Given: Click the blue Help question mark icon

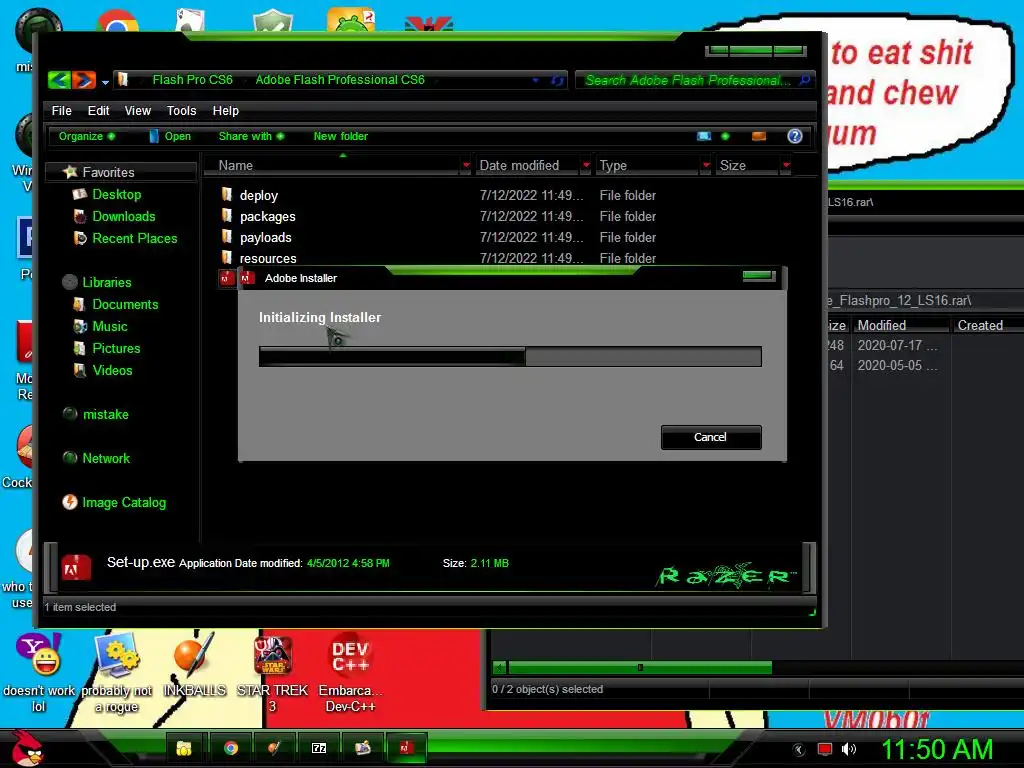Looking at the screenshot, I should tap(795, 136).
